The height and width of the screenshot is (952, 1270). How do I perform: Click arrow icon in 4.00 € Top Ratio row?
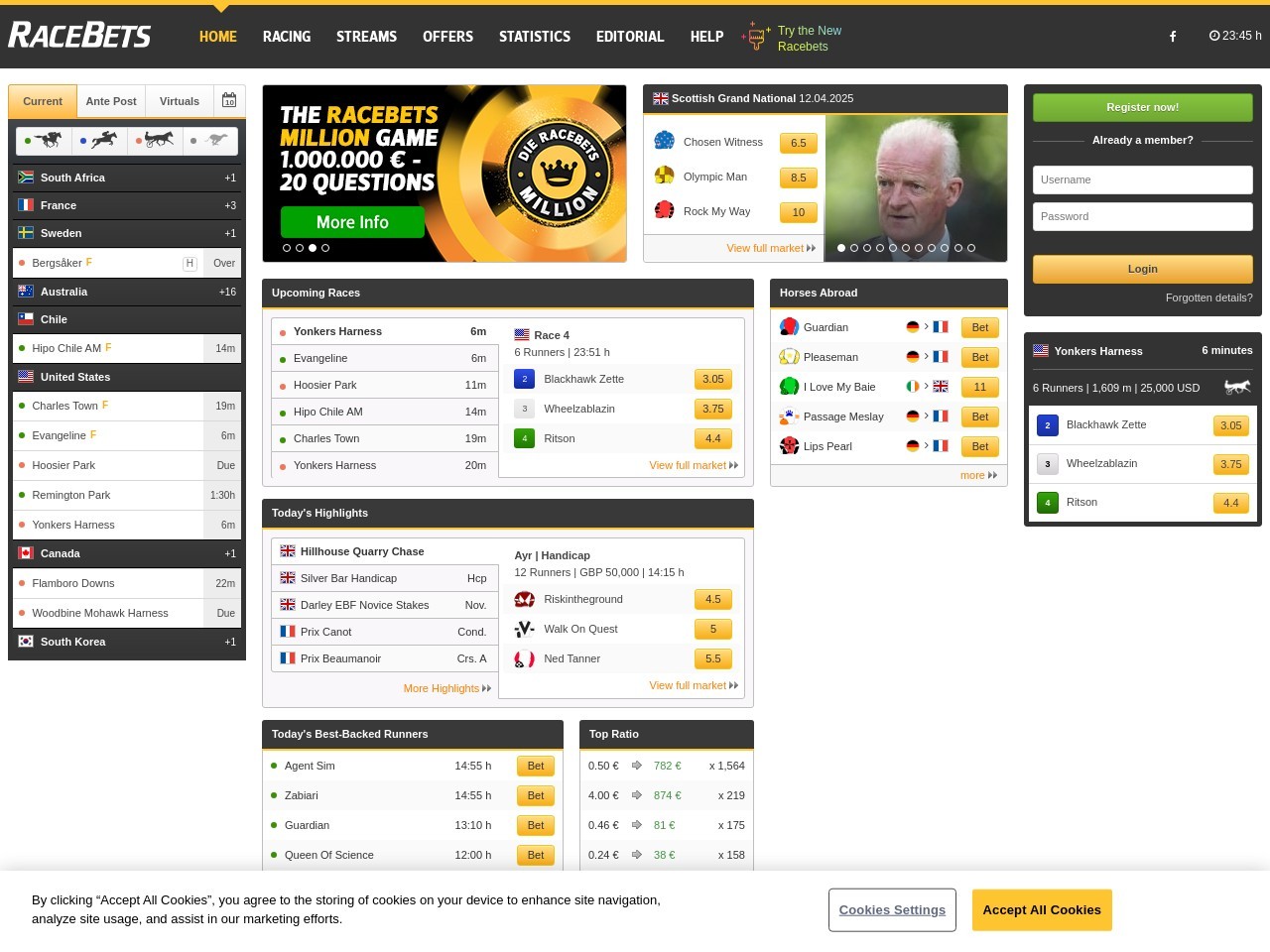637,795
